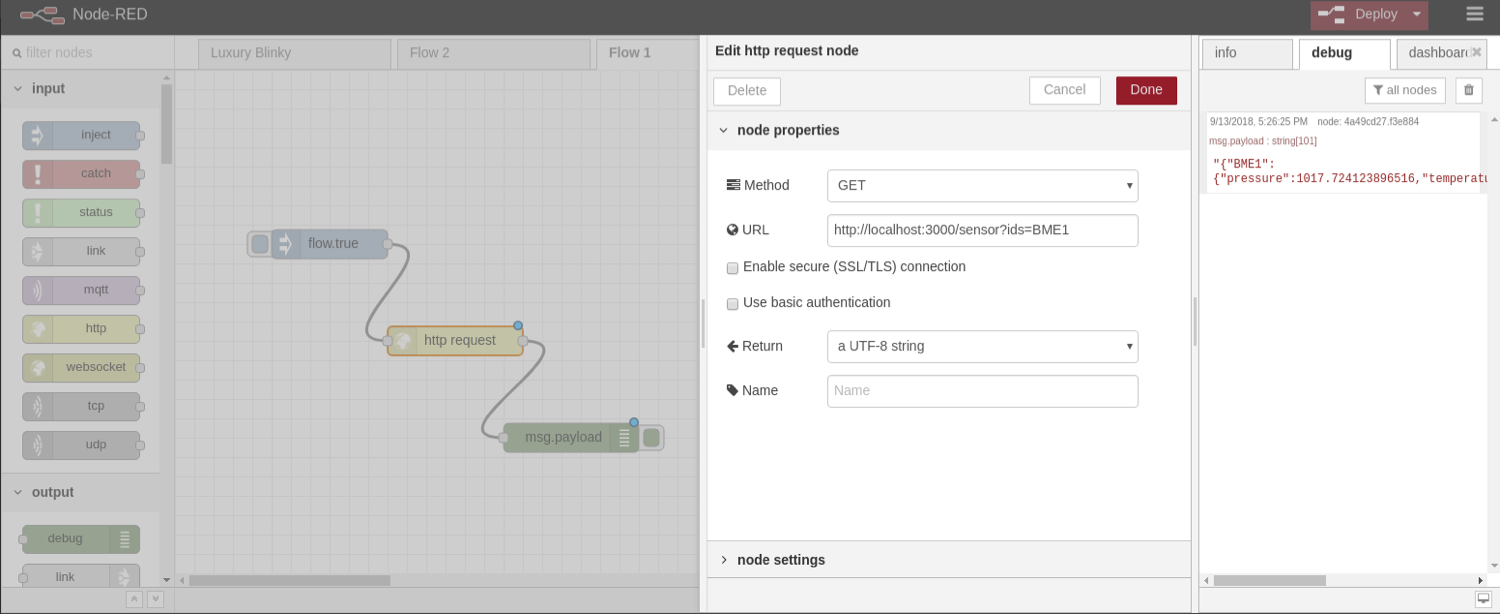The image size is (1500, 614).
Task: Select the websocket node in the palette
Action: [81, 367]
